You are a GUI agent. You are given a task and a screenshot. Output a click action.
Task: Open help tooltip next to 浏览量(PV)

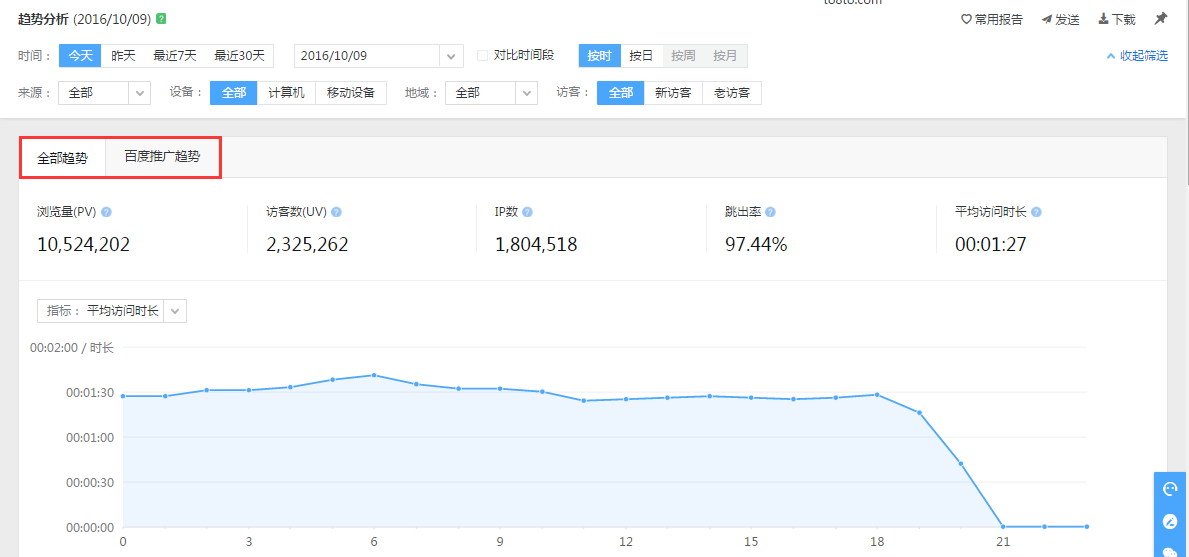tap(106, 212)
